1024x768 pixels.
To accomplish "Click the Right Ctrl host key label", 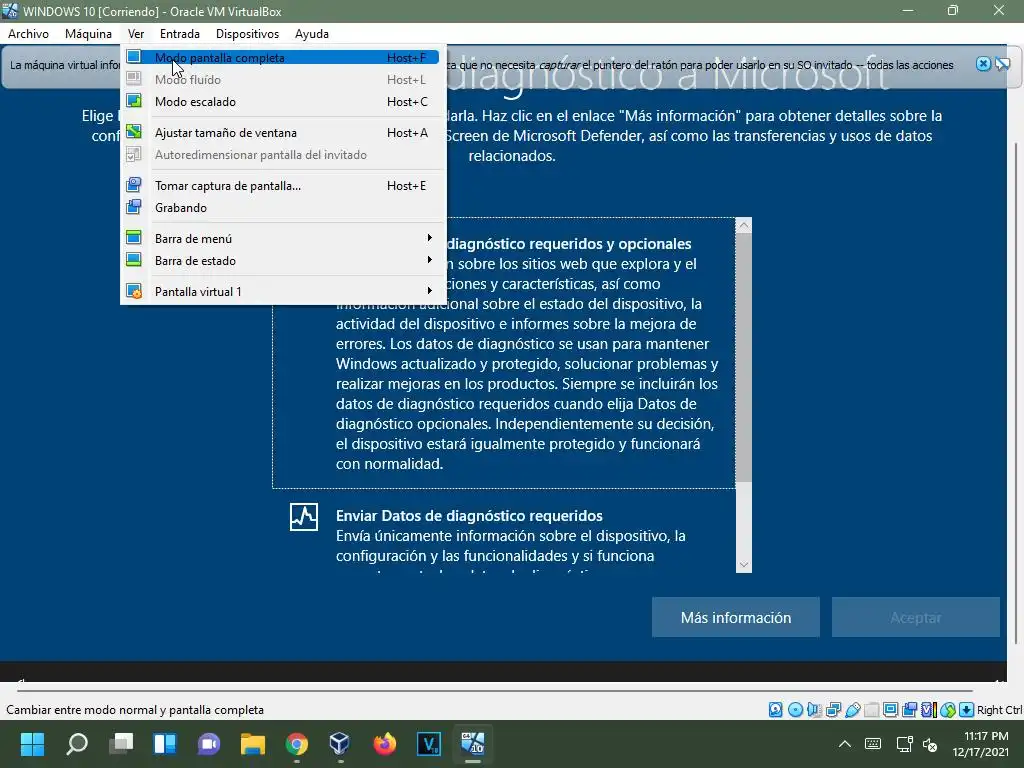I will [999, 710].
